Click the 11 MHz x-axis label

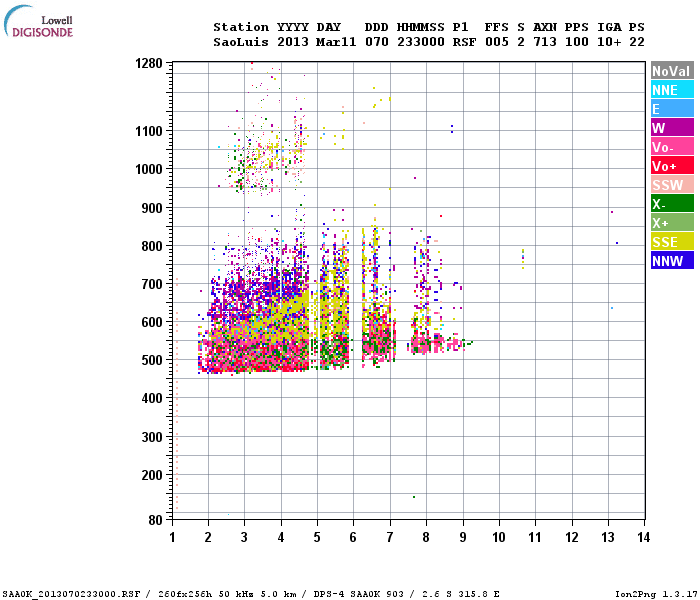pos(535,537)
